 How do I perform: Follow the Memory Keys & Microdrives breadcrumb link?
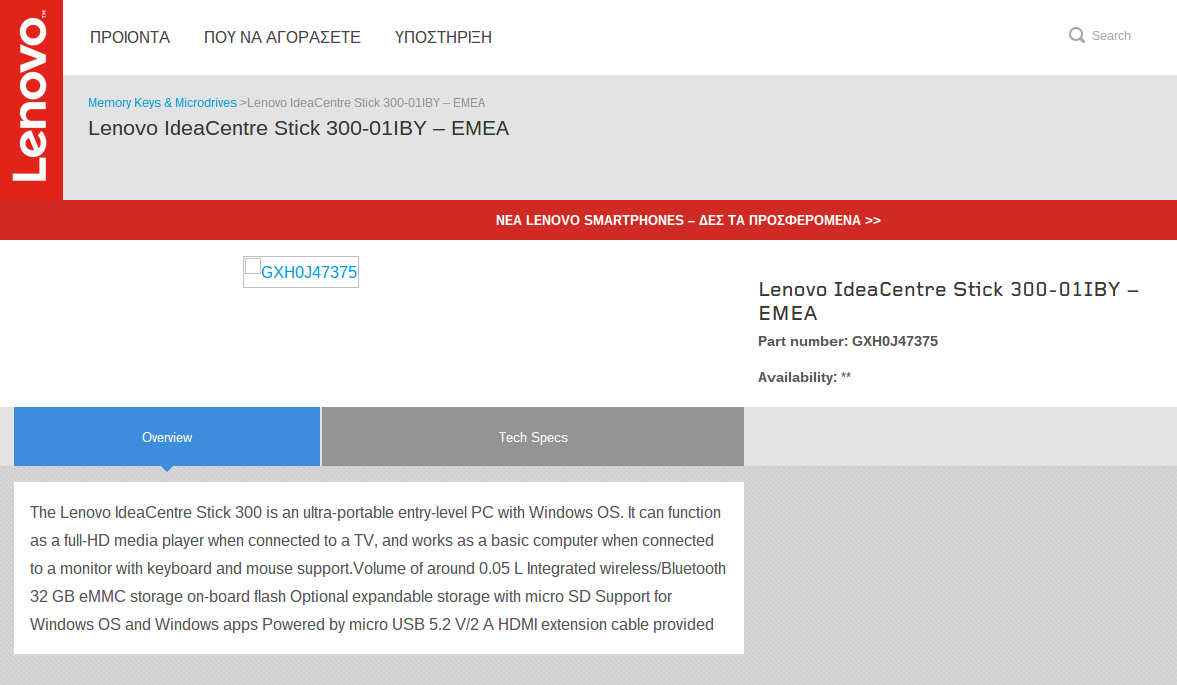tap(162, 103)
